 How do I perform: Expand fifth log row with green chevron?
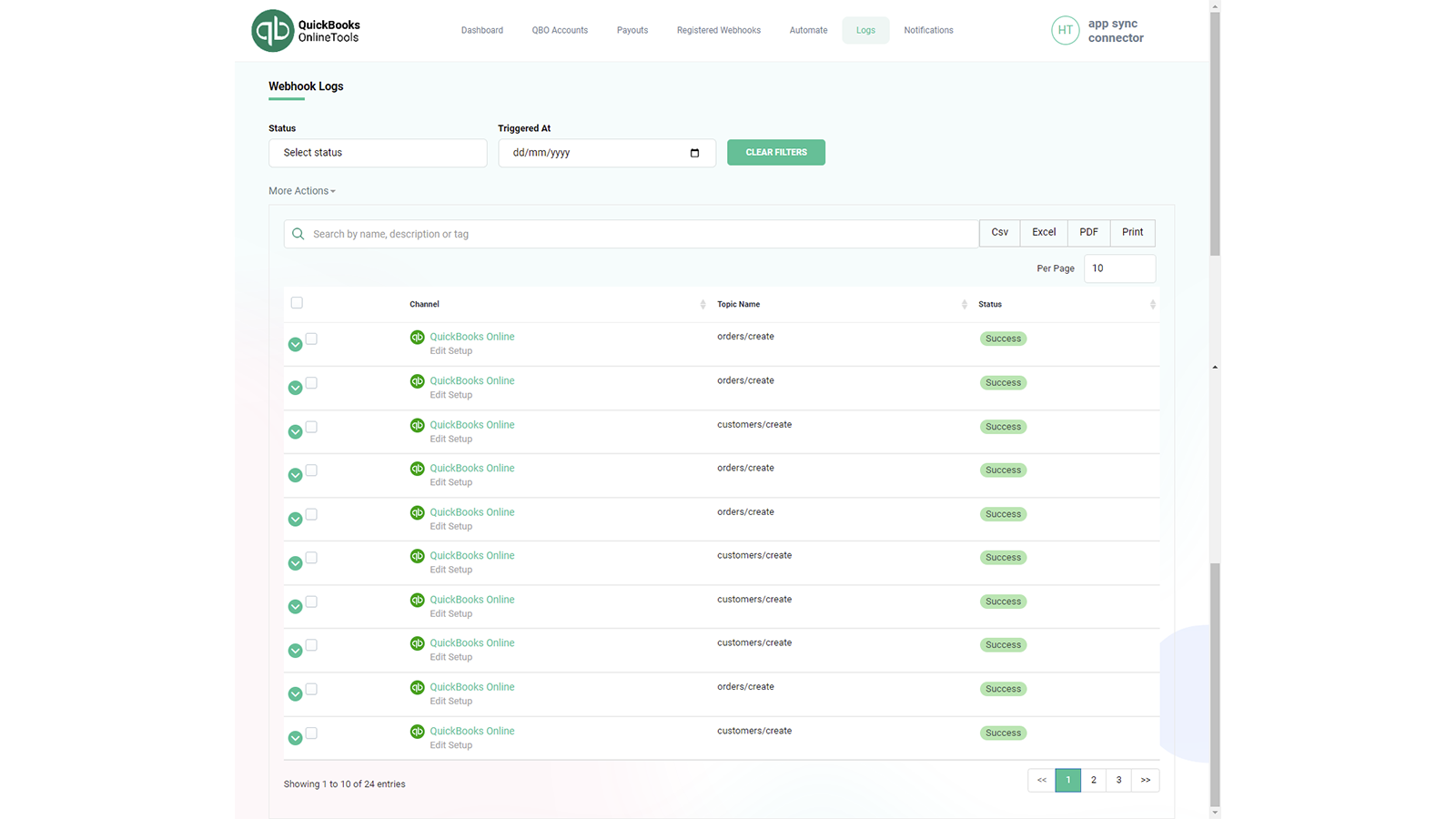[295, 519]
